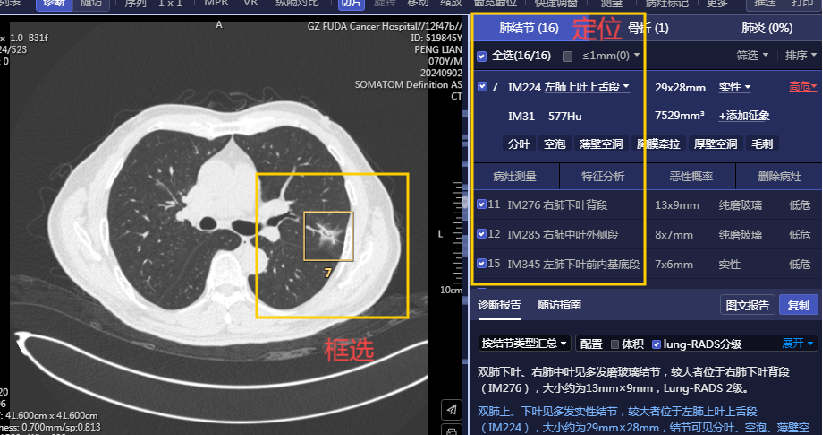Click the 复制 copy button

tap(798, 305)
